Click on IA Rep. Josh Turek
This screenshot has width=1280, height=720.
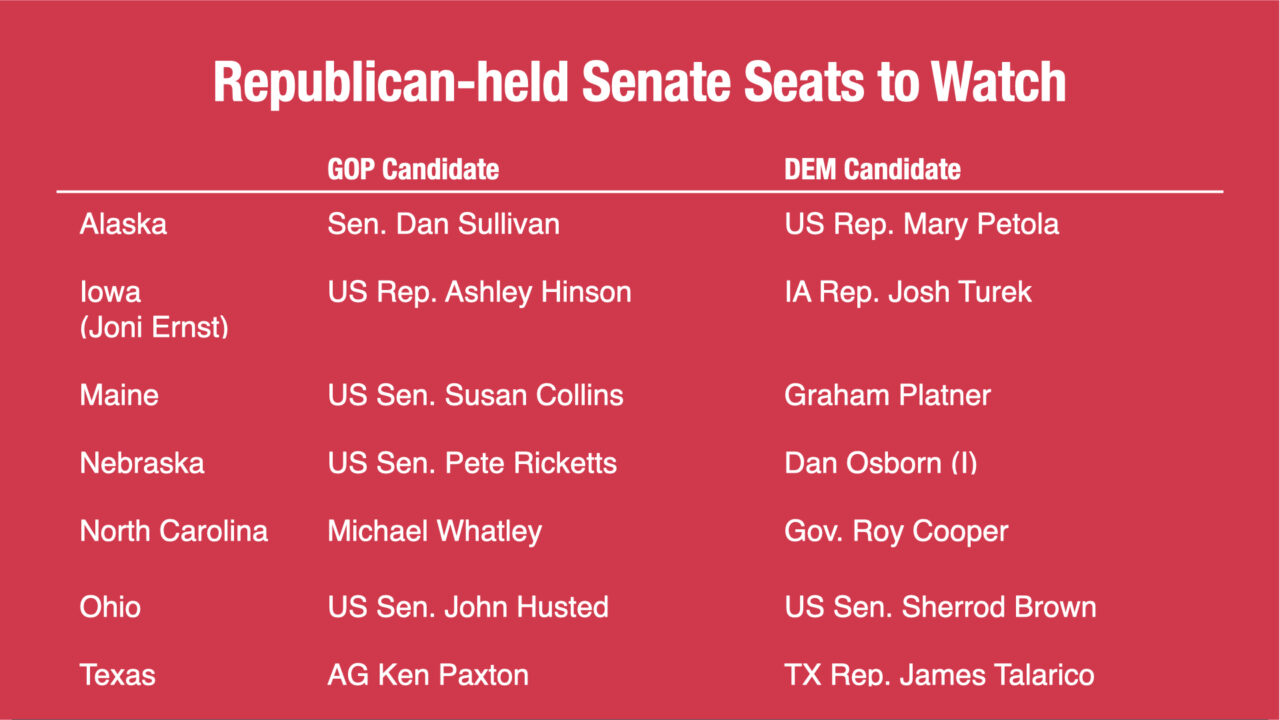pos(908,293)
